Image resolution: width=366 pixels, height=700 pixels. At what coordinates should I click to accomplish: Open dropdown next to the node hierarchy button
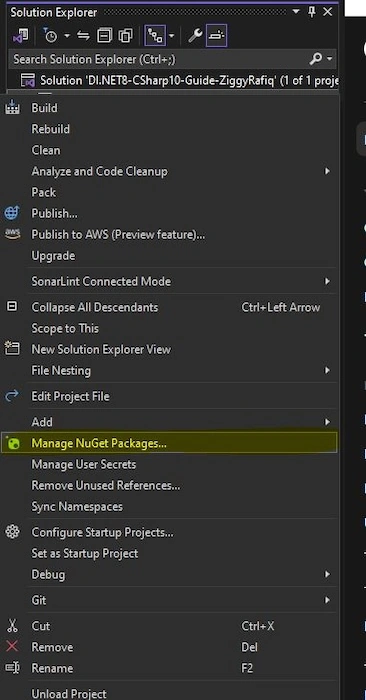point(171,36)
